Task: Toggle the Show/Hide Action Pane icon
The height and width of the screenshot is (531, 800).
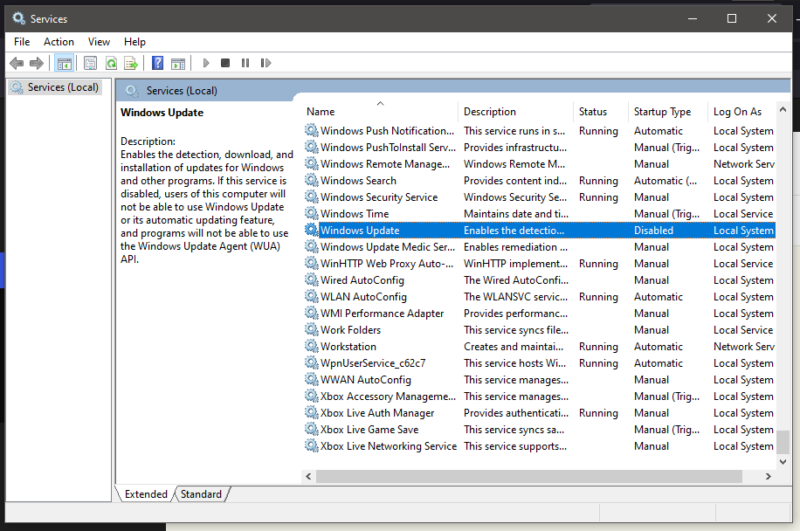Action: (178, 63)
